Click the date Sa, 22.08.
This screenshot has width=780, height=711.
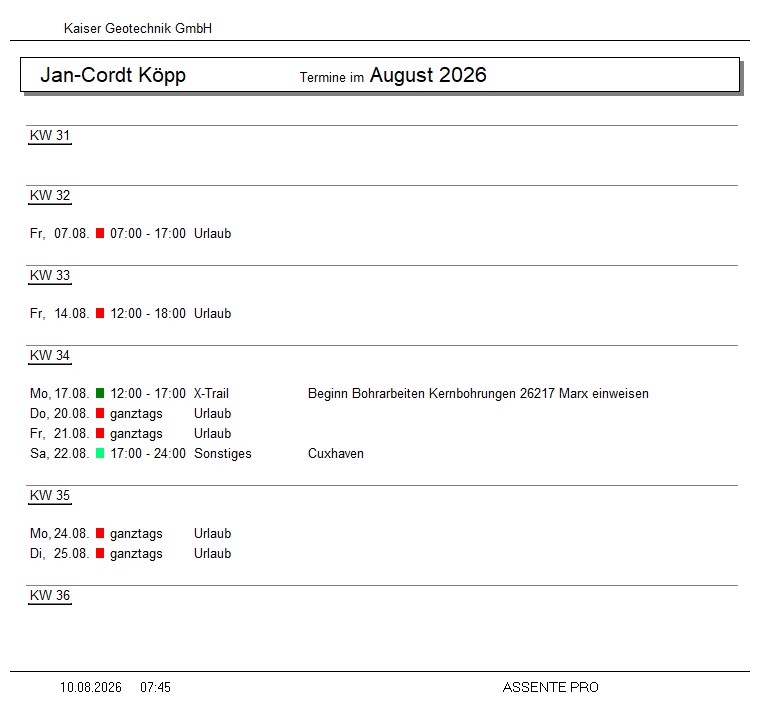[x=60, y=453]
